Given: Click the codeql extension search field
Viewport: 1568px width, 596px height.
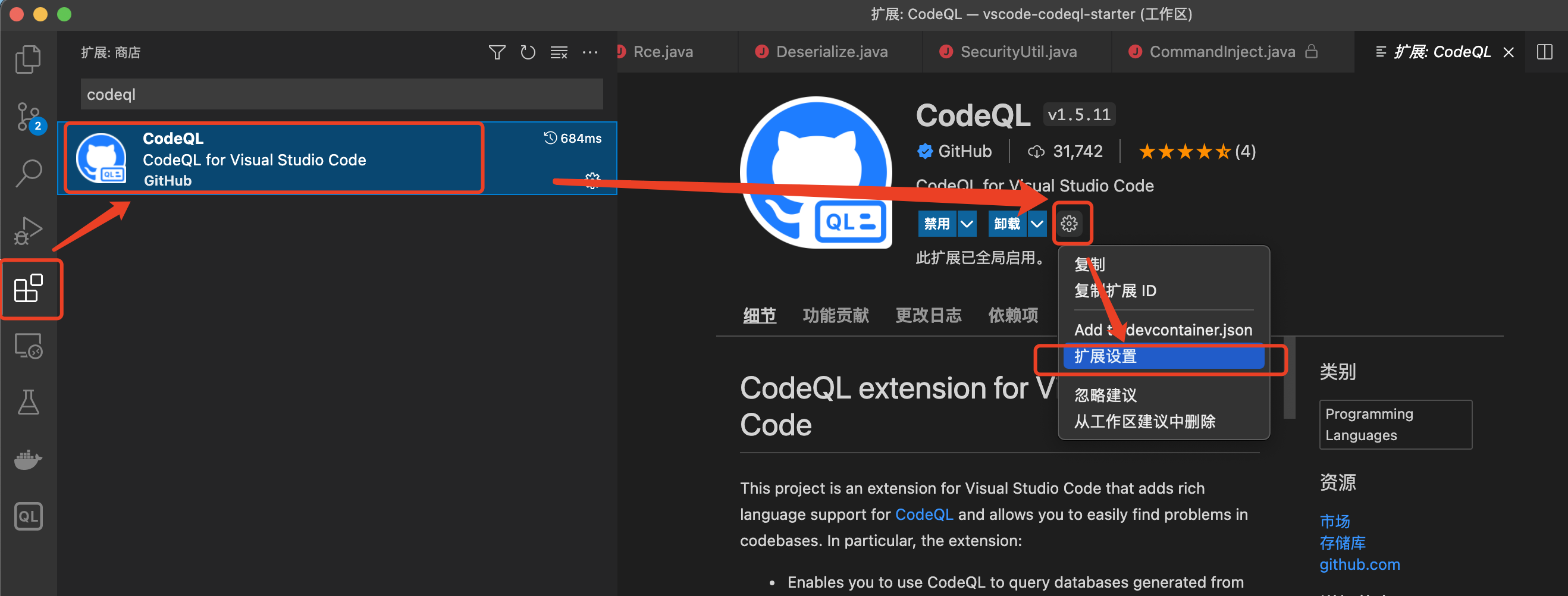Looking at the screenshot, I should 341,95.
